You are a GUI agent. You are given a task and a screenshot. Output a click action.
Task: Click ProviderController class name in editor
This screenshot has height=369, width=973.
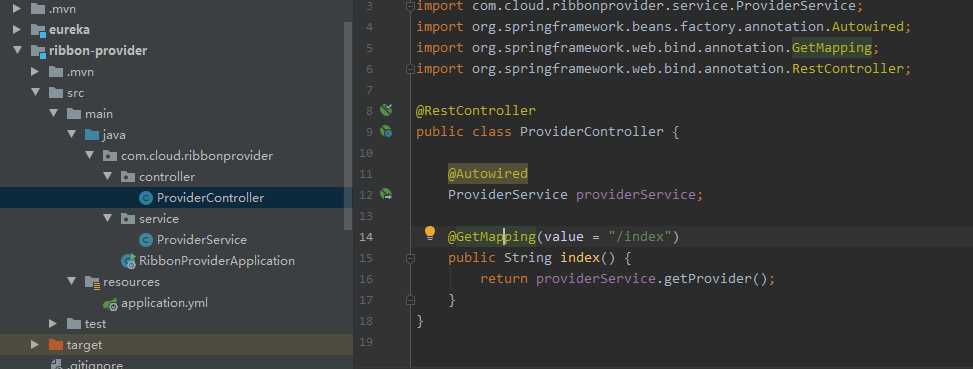coord(591,131)
